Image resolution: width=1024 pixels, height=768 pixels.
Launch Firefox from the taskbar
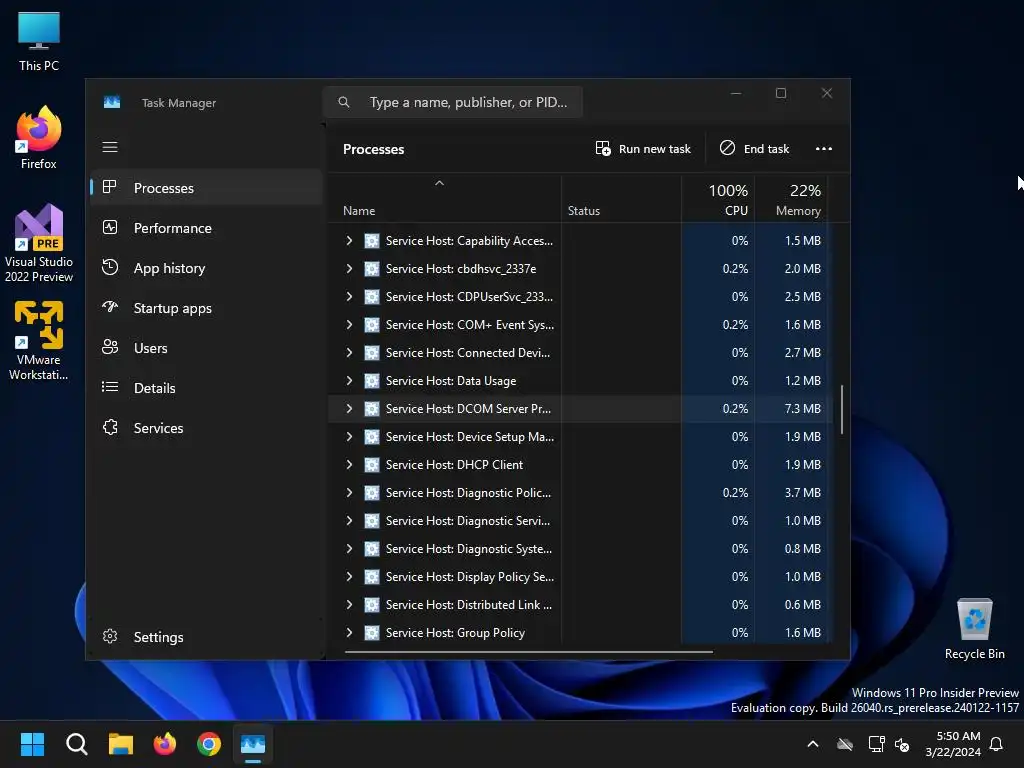pos(165,744)
